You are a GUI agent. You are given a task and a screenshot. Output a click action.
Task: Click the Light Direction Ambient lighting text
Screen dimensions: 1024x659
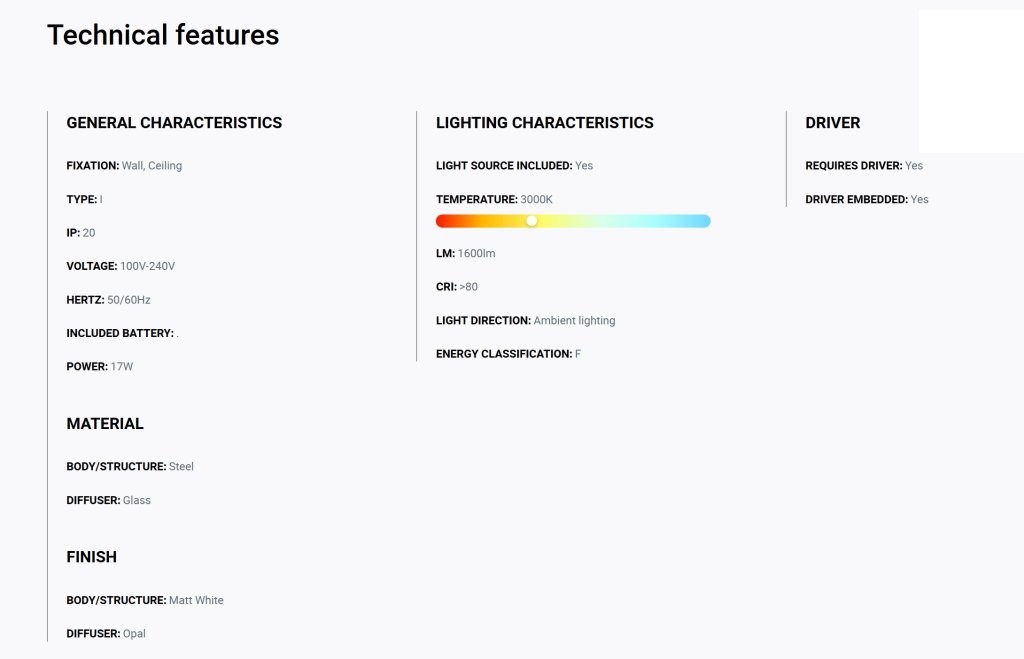click(x=574, y=321)
